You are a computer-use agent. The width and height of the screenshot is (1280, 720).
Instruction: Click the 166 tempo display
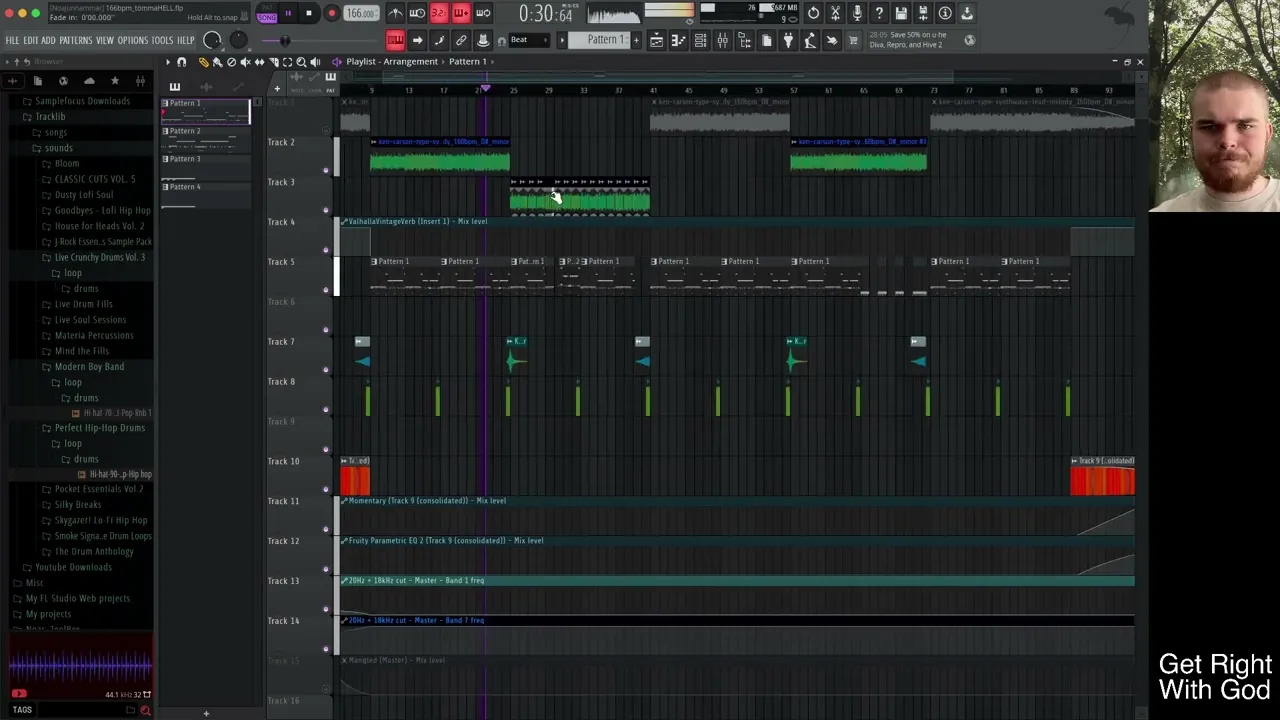pyautogui.click(x=361, y=14)
